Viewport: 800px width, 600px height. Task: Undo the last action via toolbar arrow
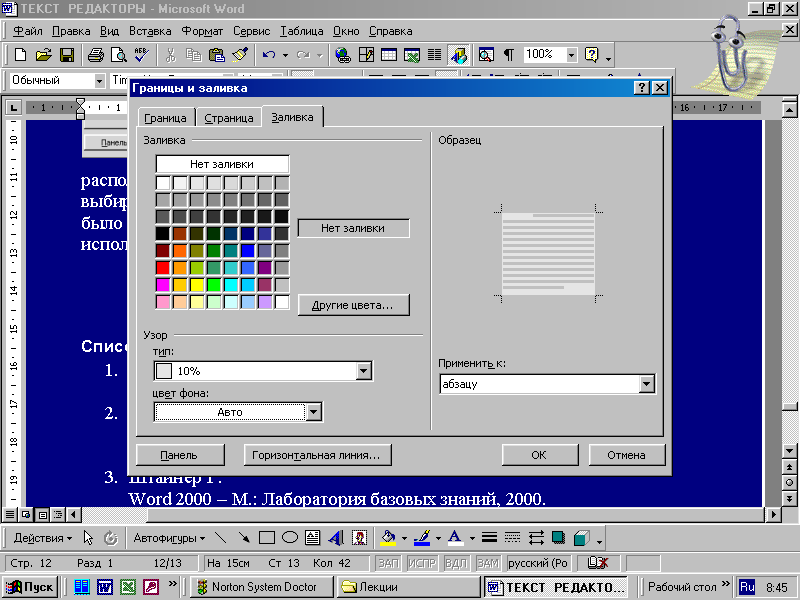pyautogui.click(x=269, y=55)
